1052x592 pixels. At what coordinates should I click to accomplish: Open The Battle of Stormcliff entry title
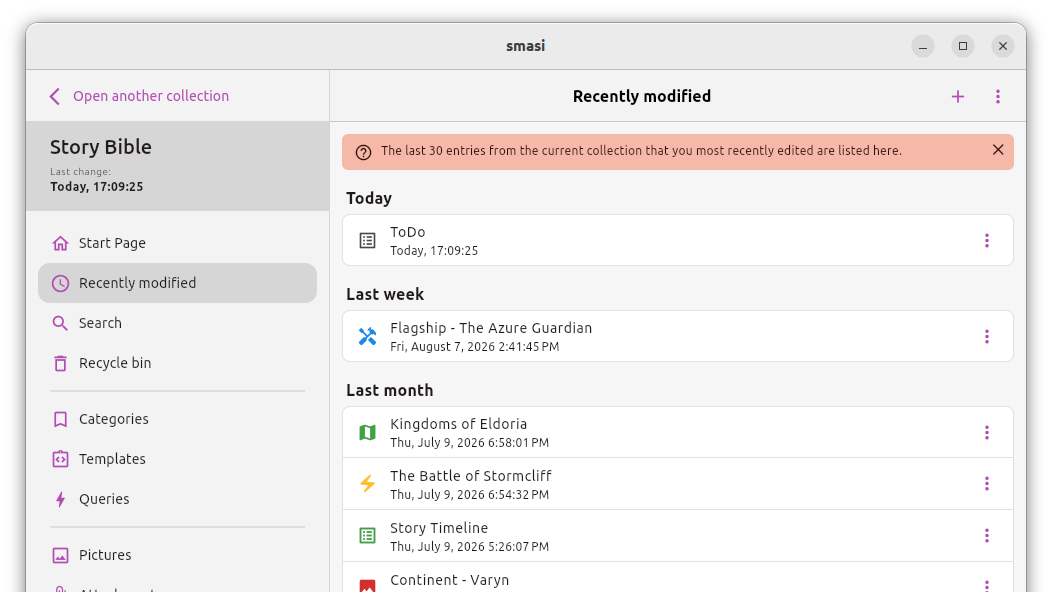click(x=471, y=476)
